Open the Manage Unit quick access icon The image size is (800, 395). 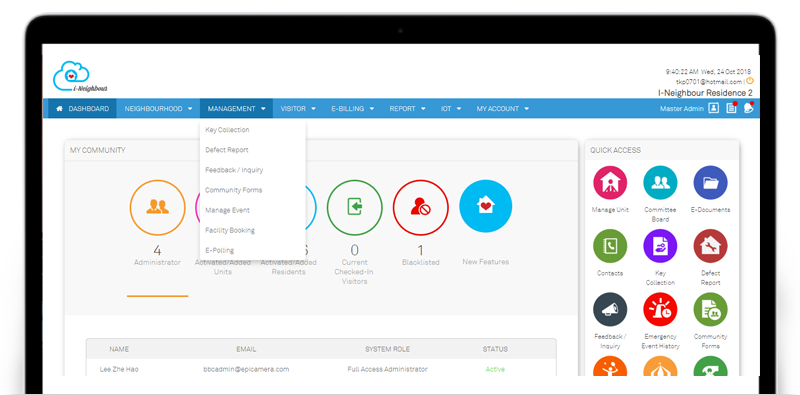(x=610, y=182)
